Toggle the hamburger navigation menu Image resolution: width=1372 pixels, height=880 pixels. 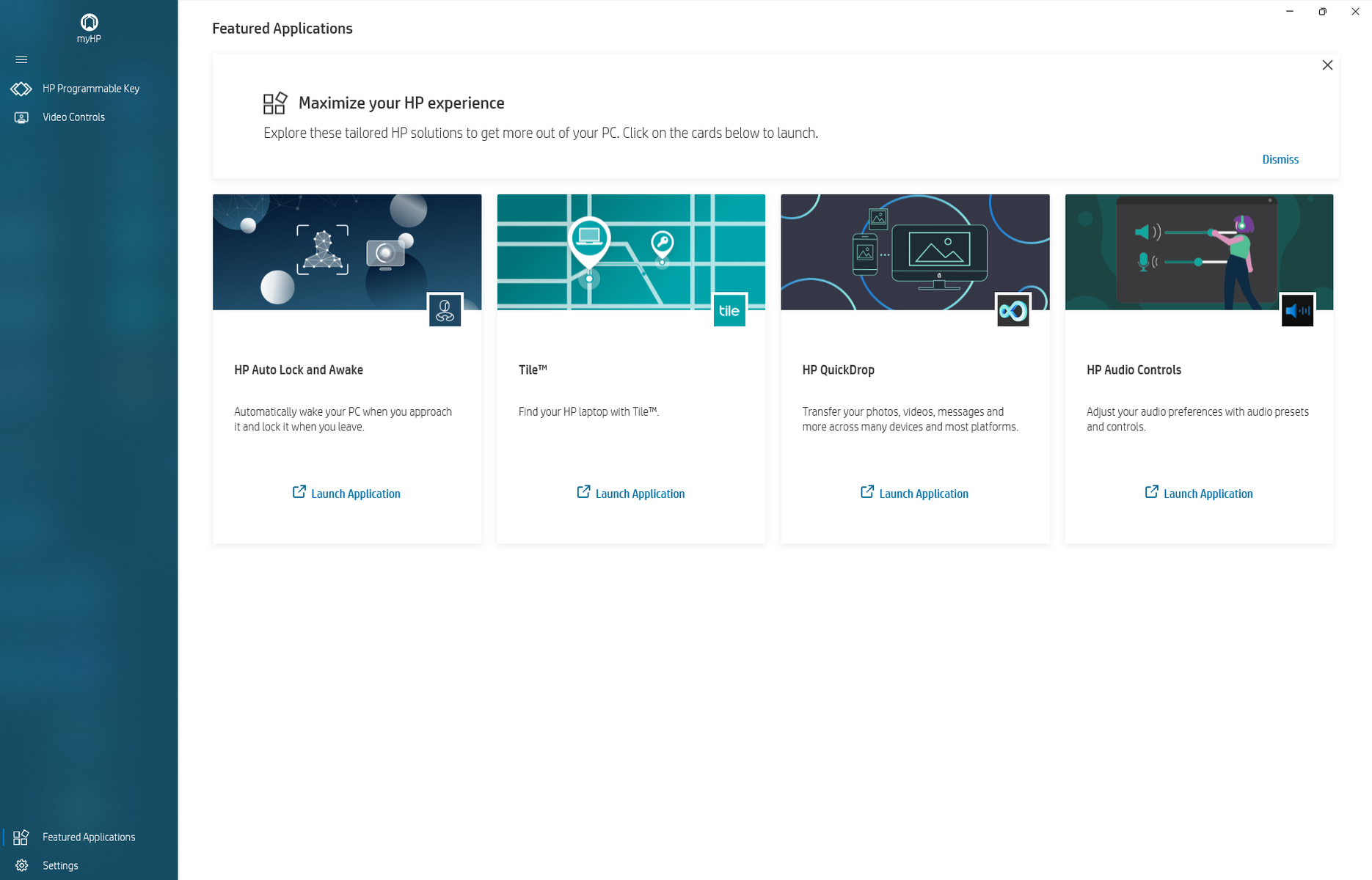point(21,59)
